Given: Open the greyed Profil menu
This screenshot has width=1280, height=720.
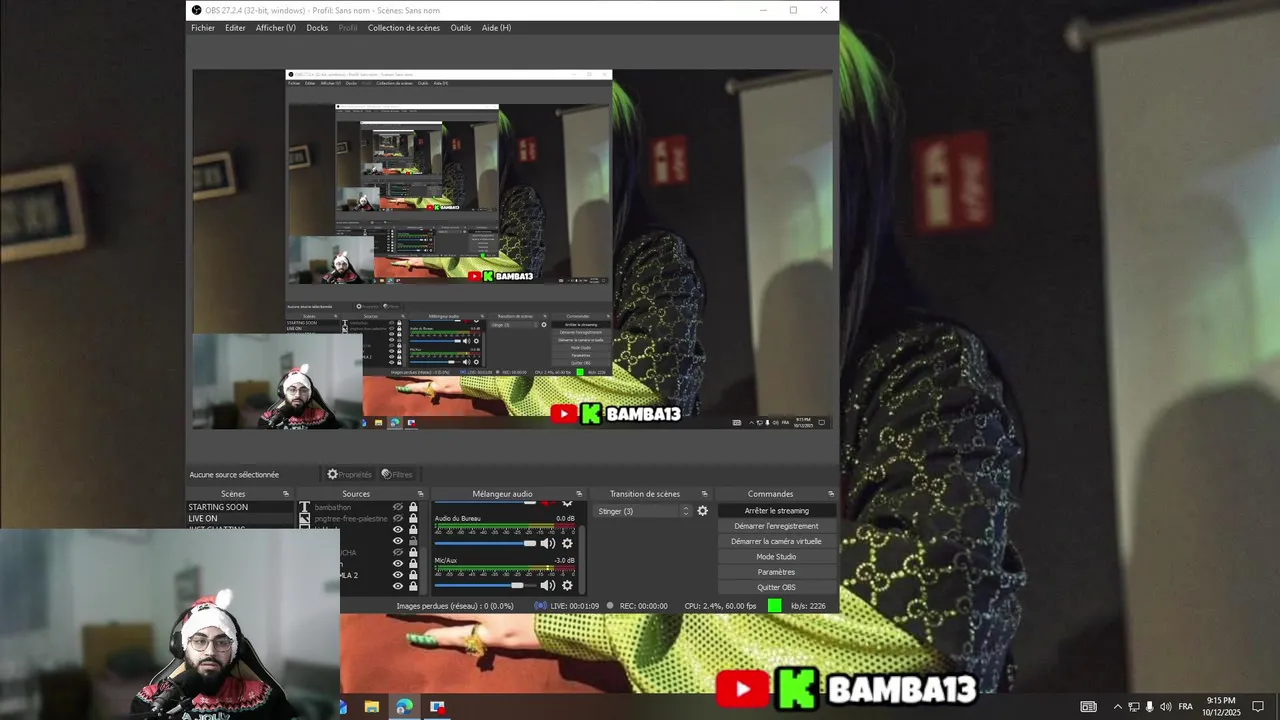Looking at the screenshot, I should pos(348,28).
